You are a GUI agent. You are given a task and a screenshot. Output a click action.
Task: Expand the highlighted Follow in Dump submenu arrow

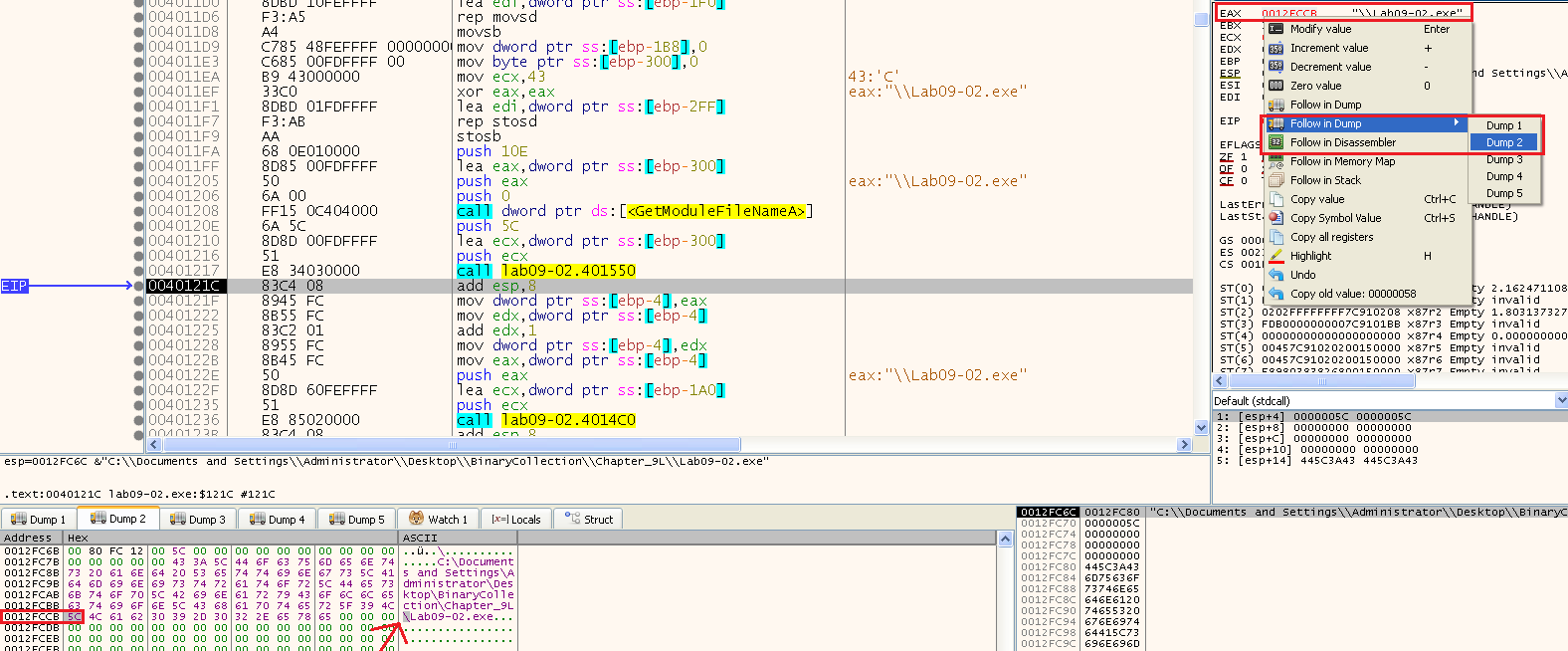pos(1457,123)
